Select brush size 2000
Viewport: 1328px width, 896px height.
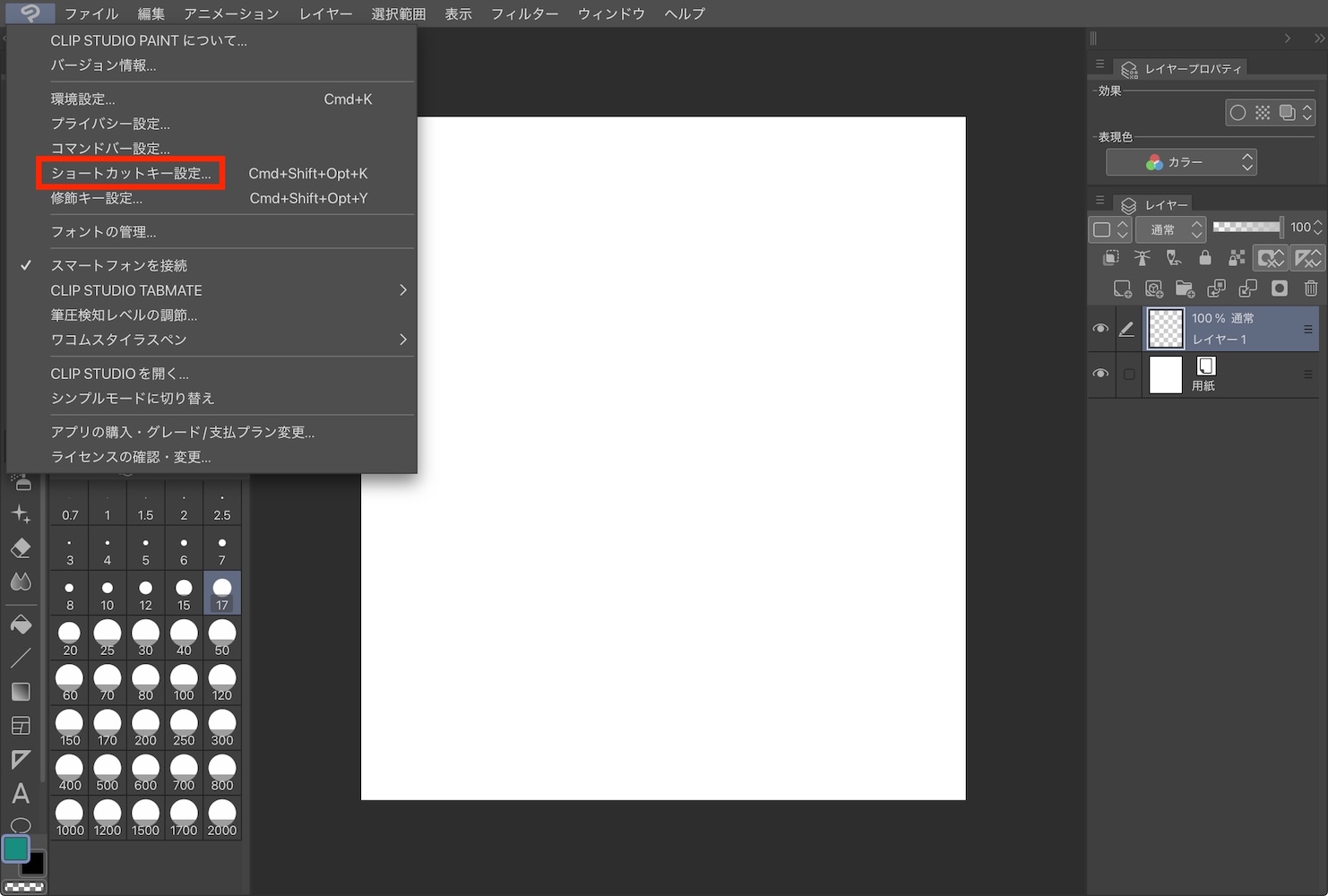coord(222,818)
